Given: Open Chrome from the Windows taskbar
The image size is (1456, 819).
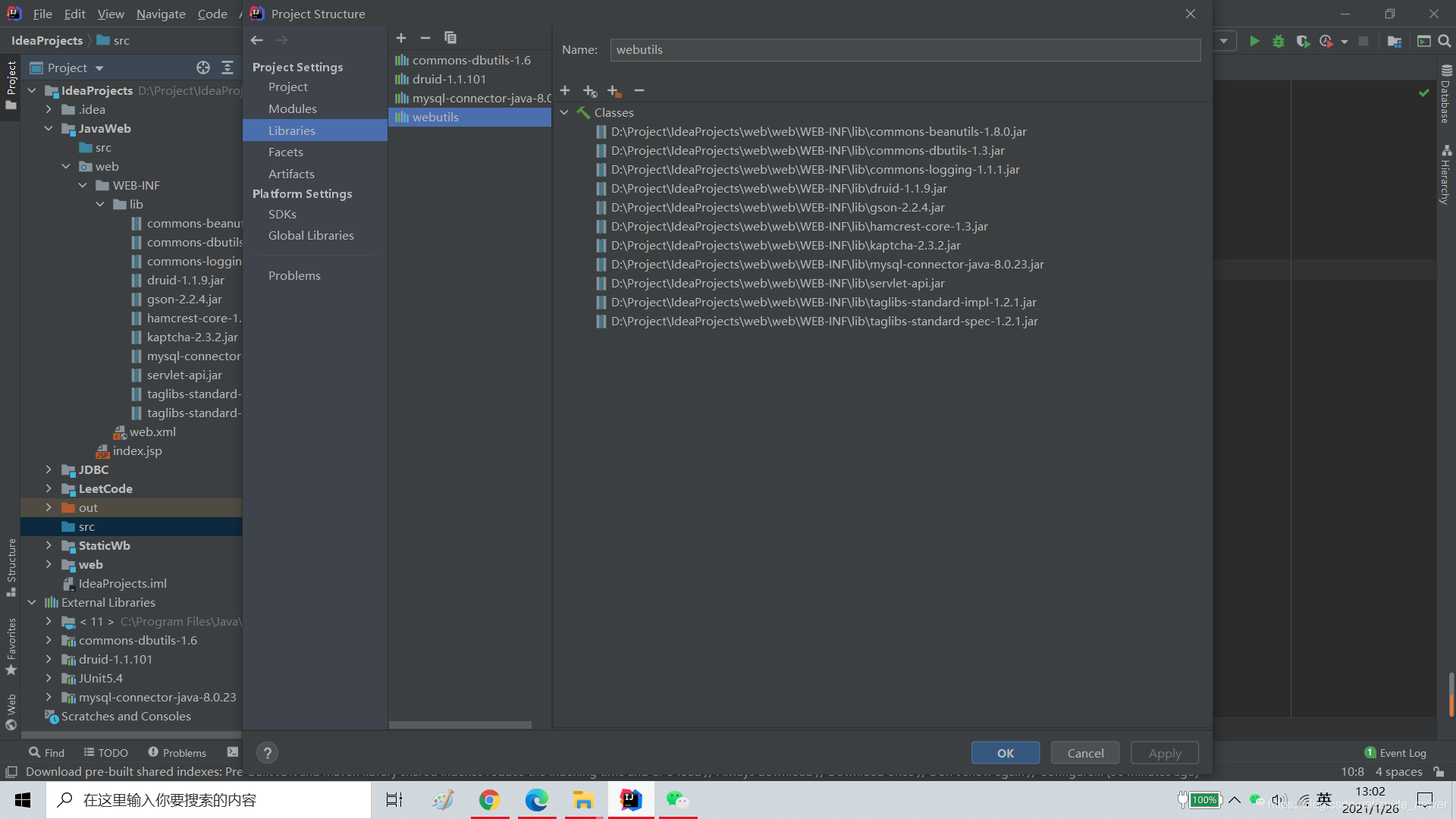Looking at the screenshot, I should click(489, 800).
